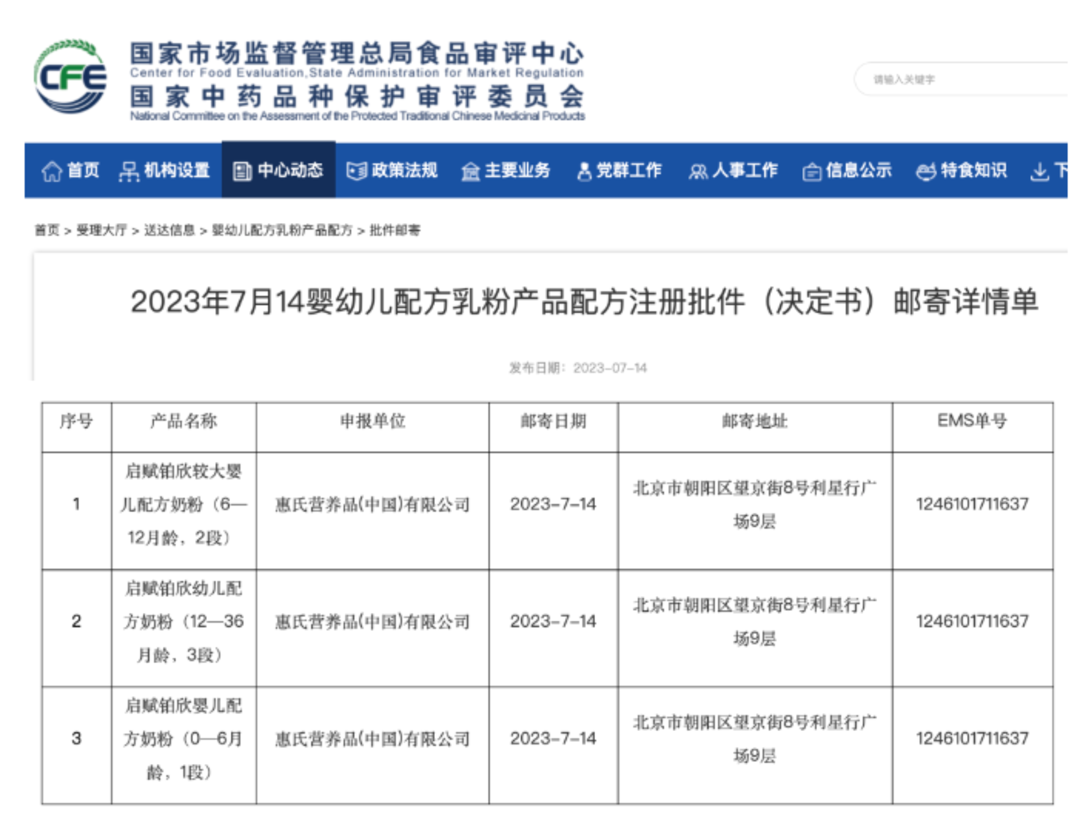
Task: Click the news icon beside 中心动态
Action: [242, 171]
